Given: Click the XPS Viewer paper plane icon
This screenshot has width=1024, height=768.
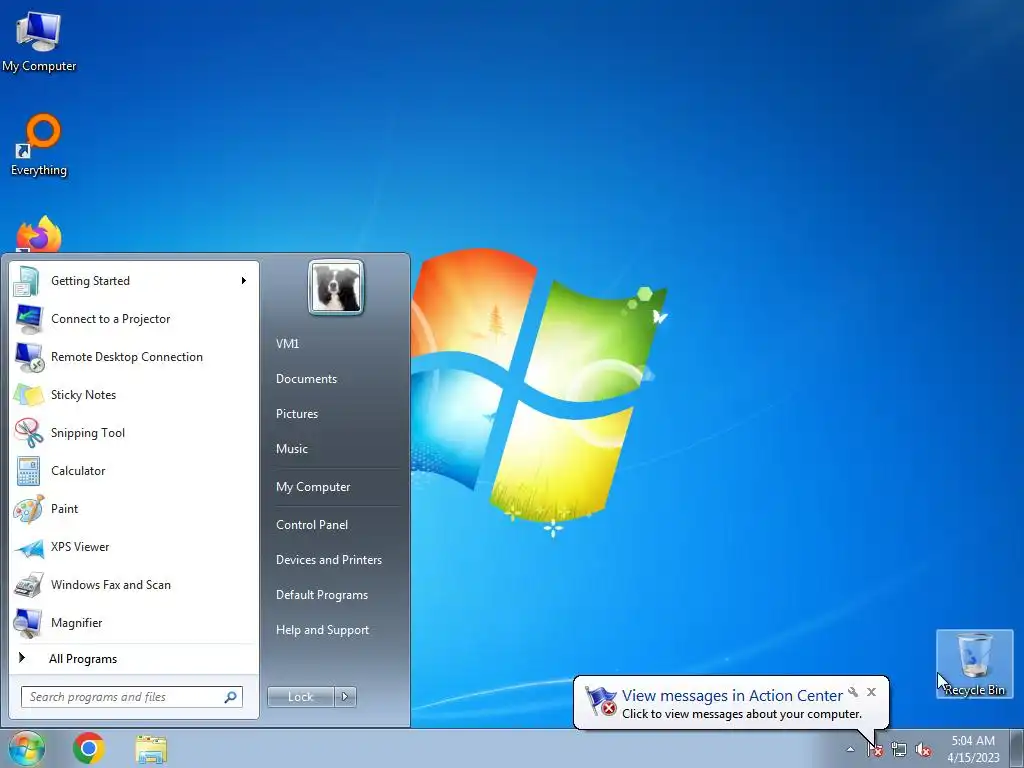Looking at the screenshot, I should tap(27, 547).
